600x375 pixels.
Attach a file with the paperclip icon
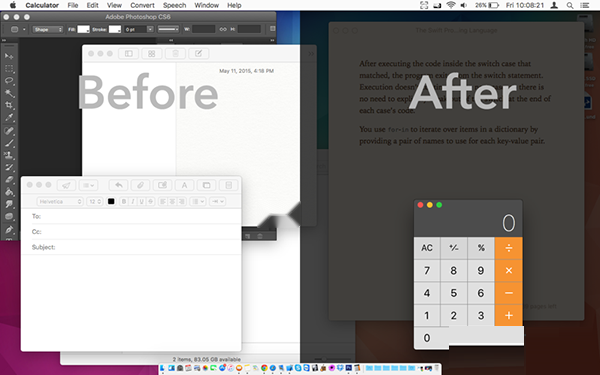coord(140,185)
